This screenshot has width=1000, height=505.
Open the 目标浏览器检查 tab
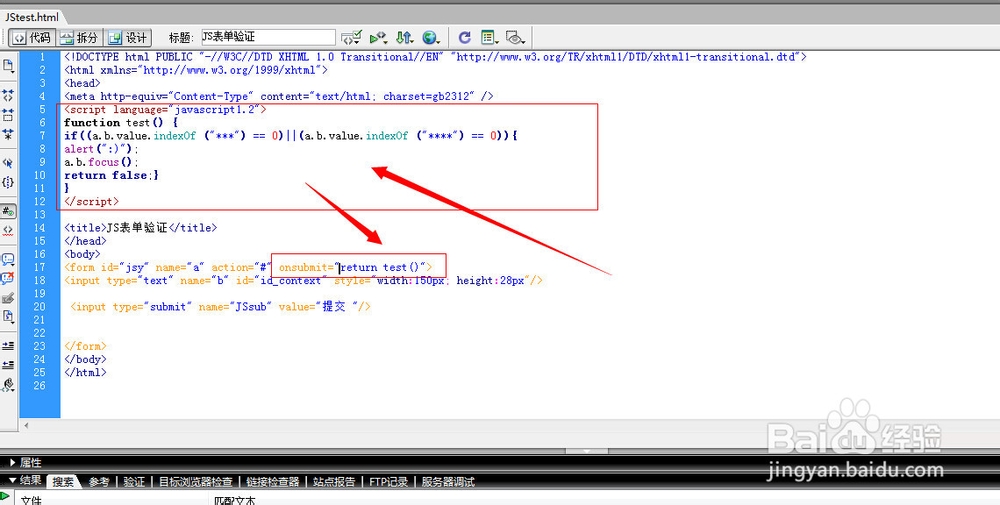pyautogui.click(x=196, y=482)
